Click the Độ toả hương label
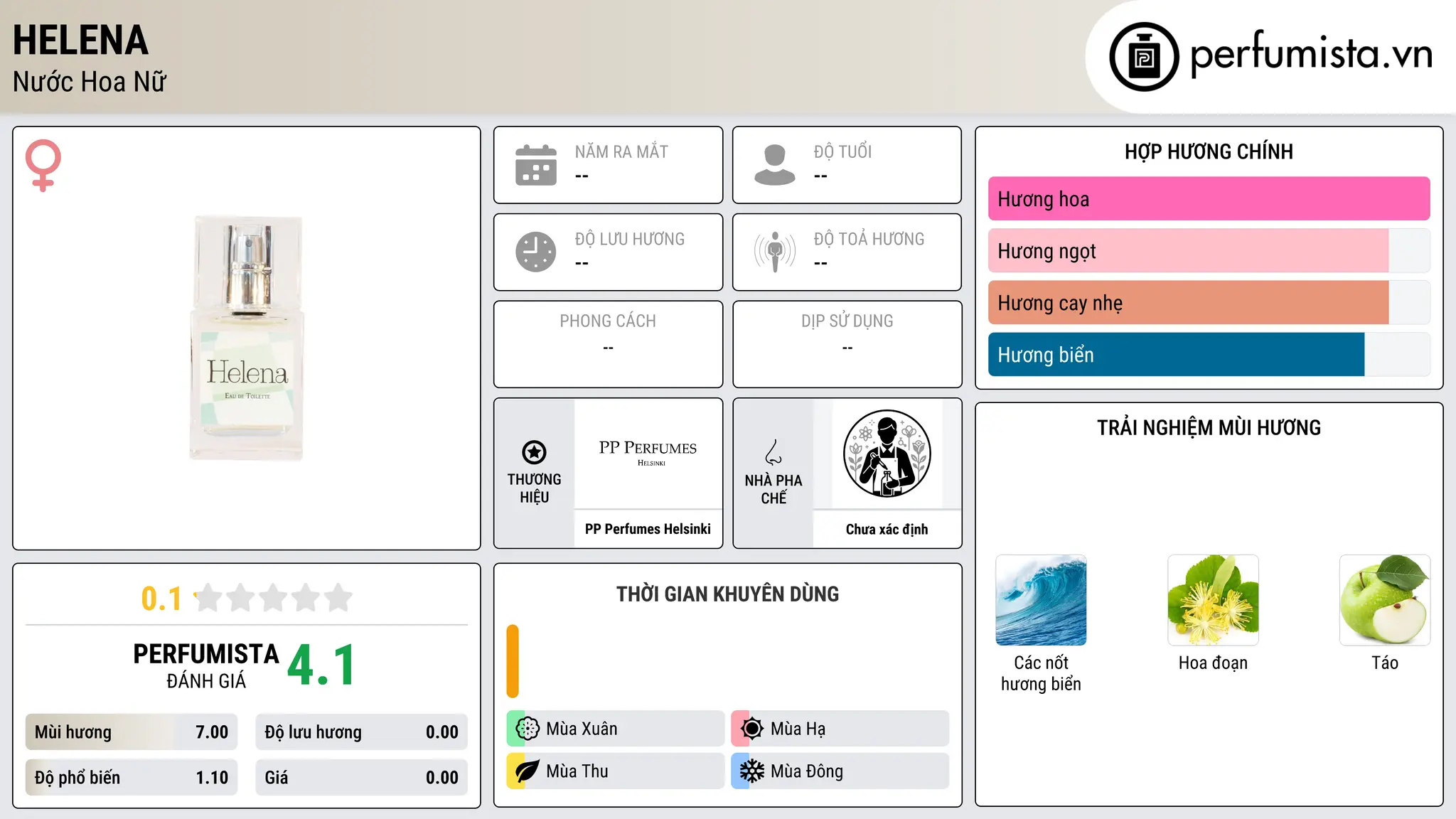The height and width of the screenshot is (819, 1456). click(x=869, y=239)
